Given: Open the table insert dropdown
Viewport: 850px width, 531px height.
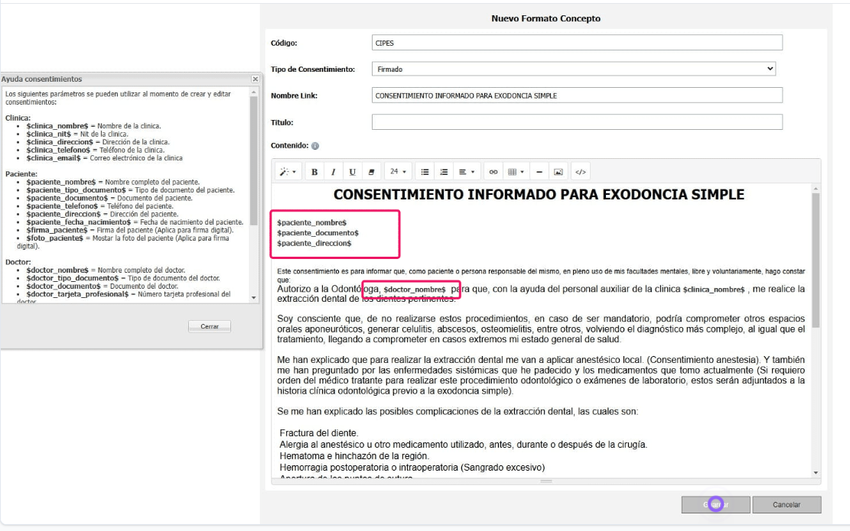Looking at the screenshot, I should [x=516, y=172].
